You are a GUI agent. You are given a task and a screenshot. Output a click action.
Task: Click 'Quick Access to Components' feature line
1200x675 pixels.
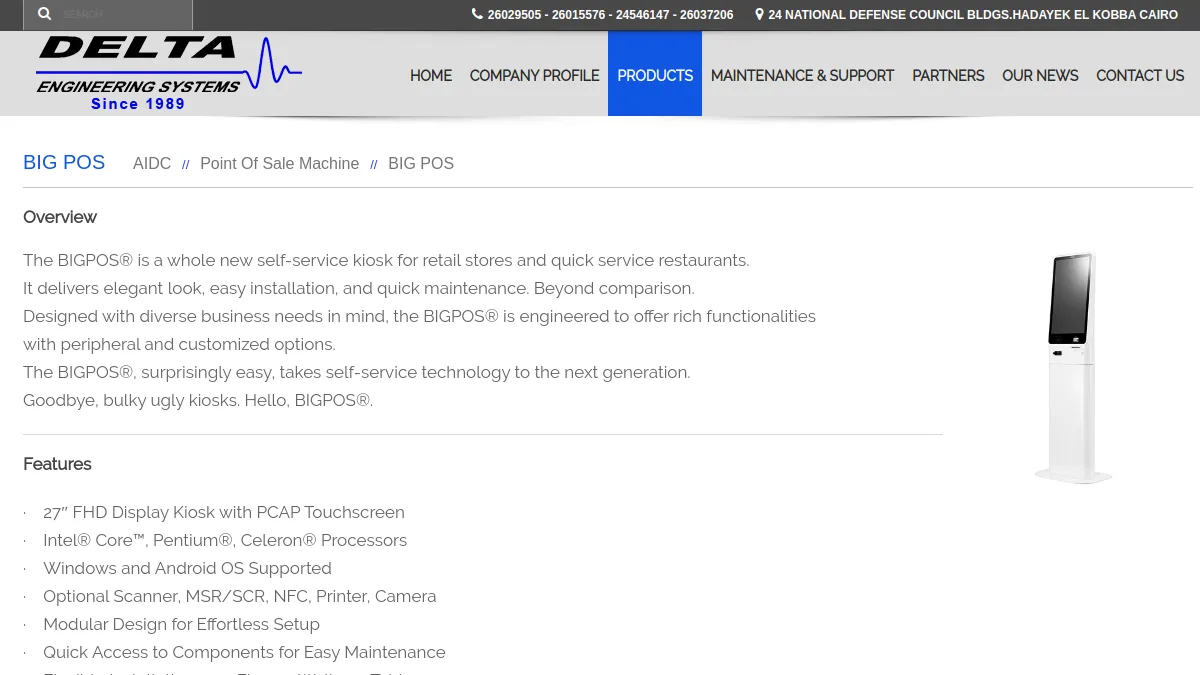(244, 652)
